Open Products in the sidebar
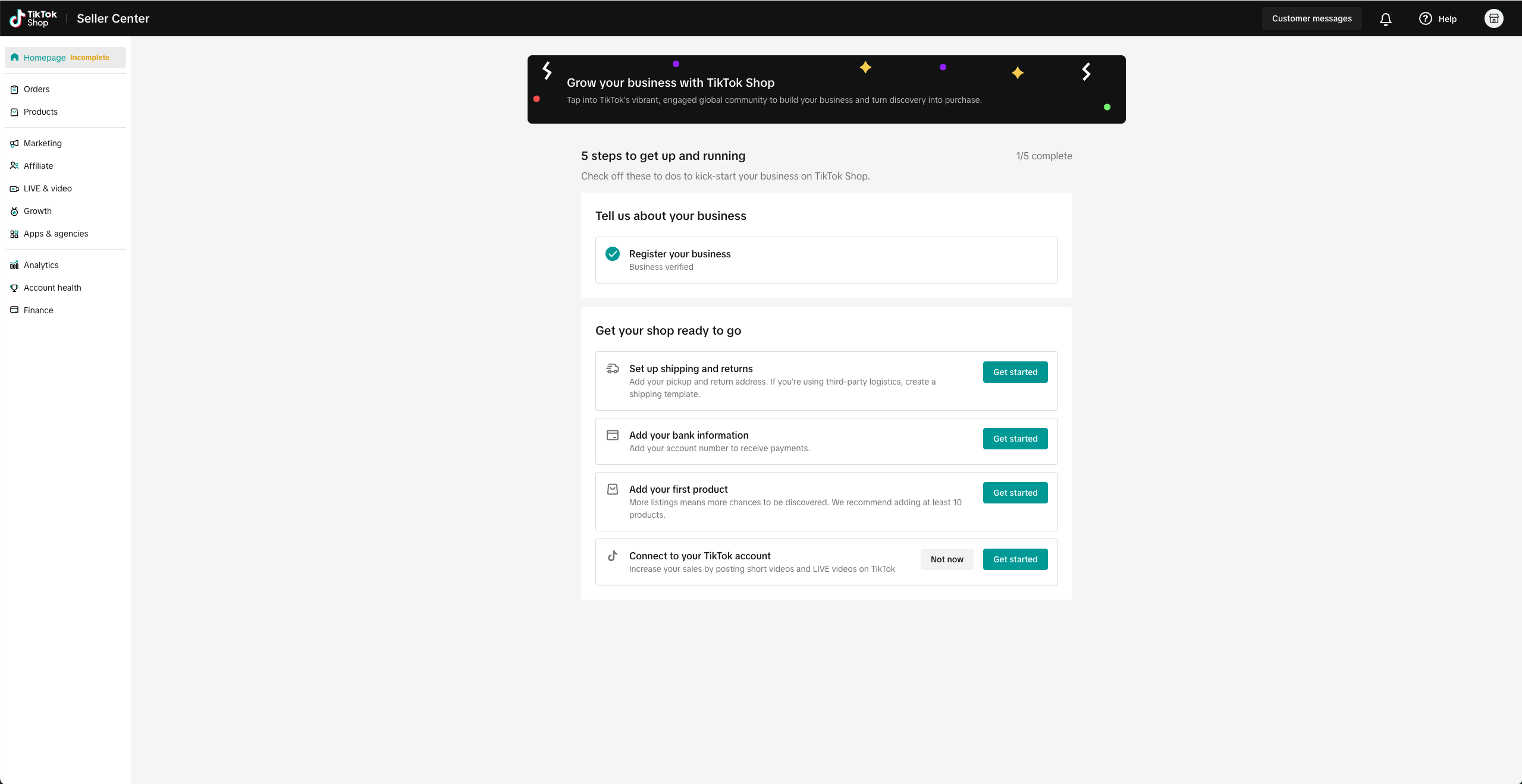This screenshot has height=784, width=1522. point(40,112)
